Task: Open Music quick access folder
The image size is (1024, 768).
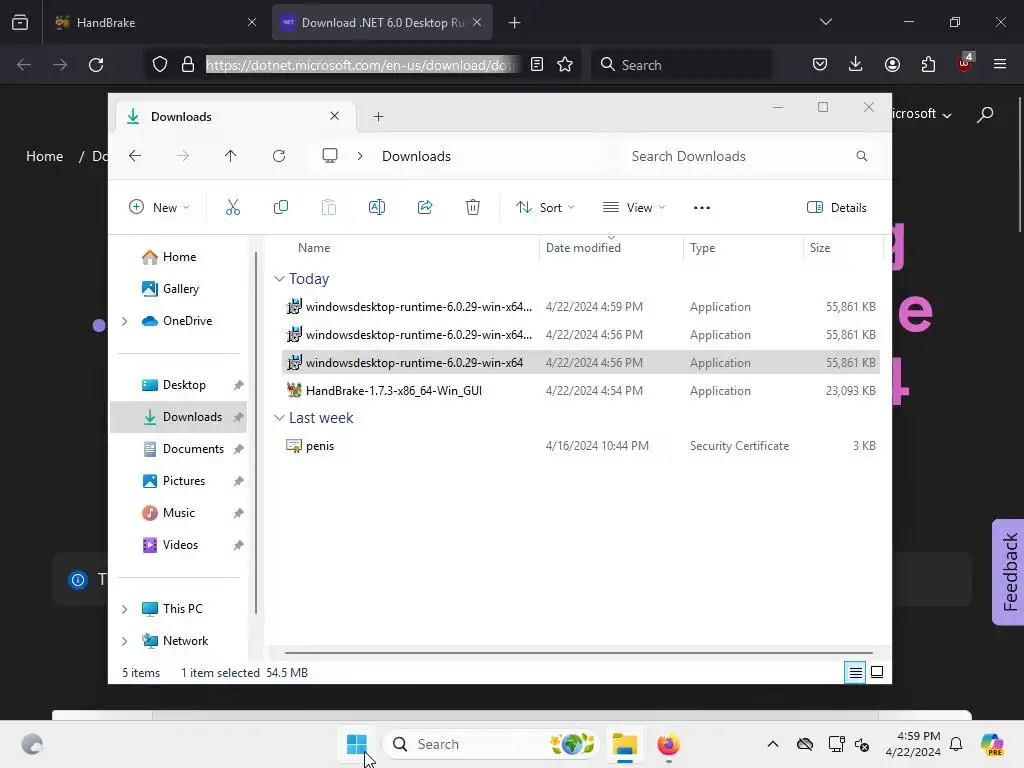Action: pyautogui.click(x=179, y=513)
